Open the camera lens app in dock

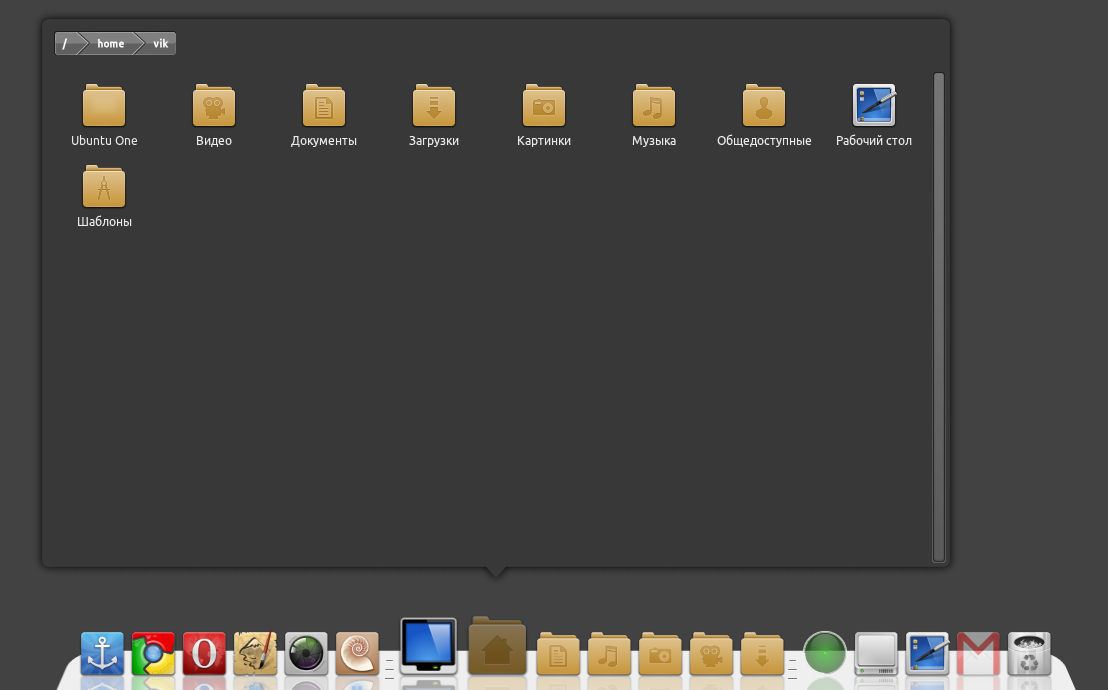[x=306, y=653]
